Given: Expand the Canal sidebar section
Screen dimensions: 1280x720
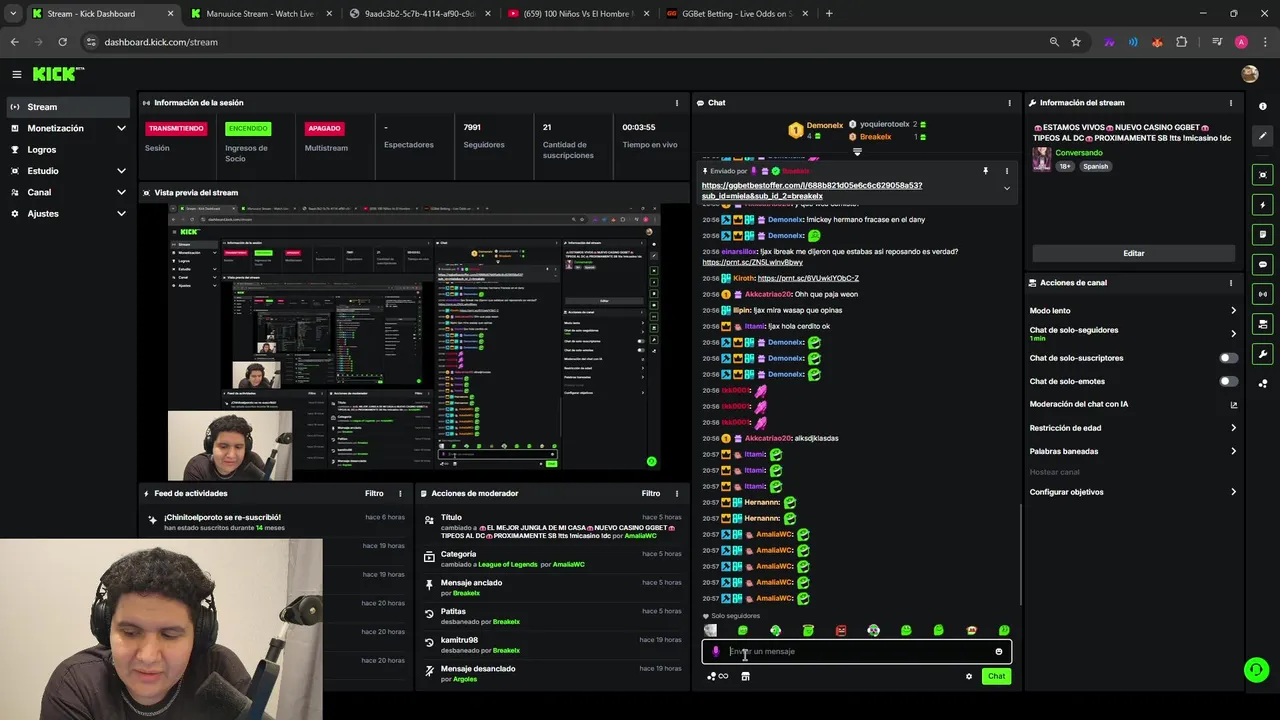Looking at the screenshot, I should pos(67,192).
